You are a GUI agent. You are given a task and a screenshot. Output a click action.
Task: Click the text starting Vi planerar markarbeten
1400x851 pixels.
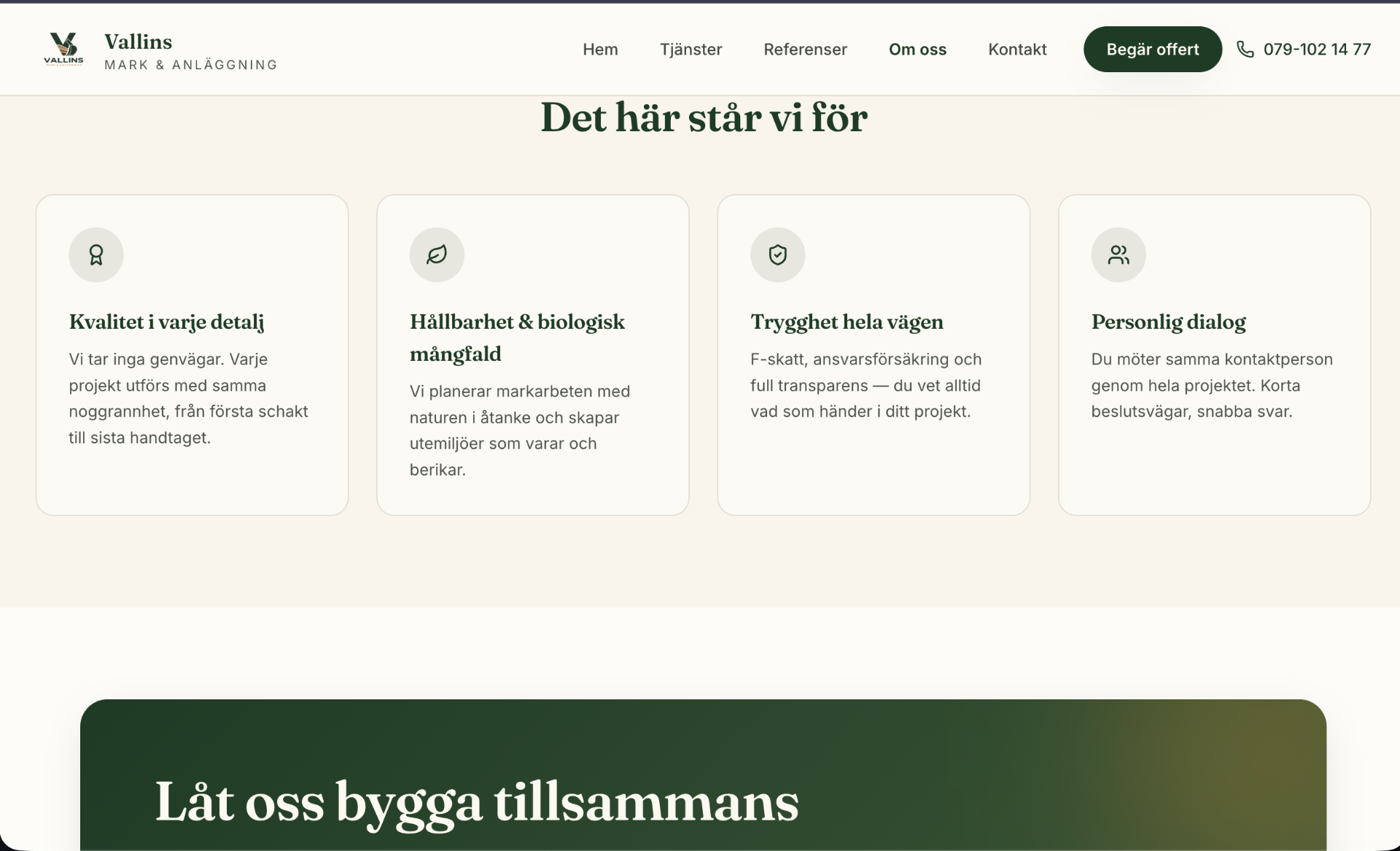pyautogui.click(x=520, y=430)
